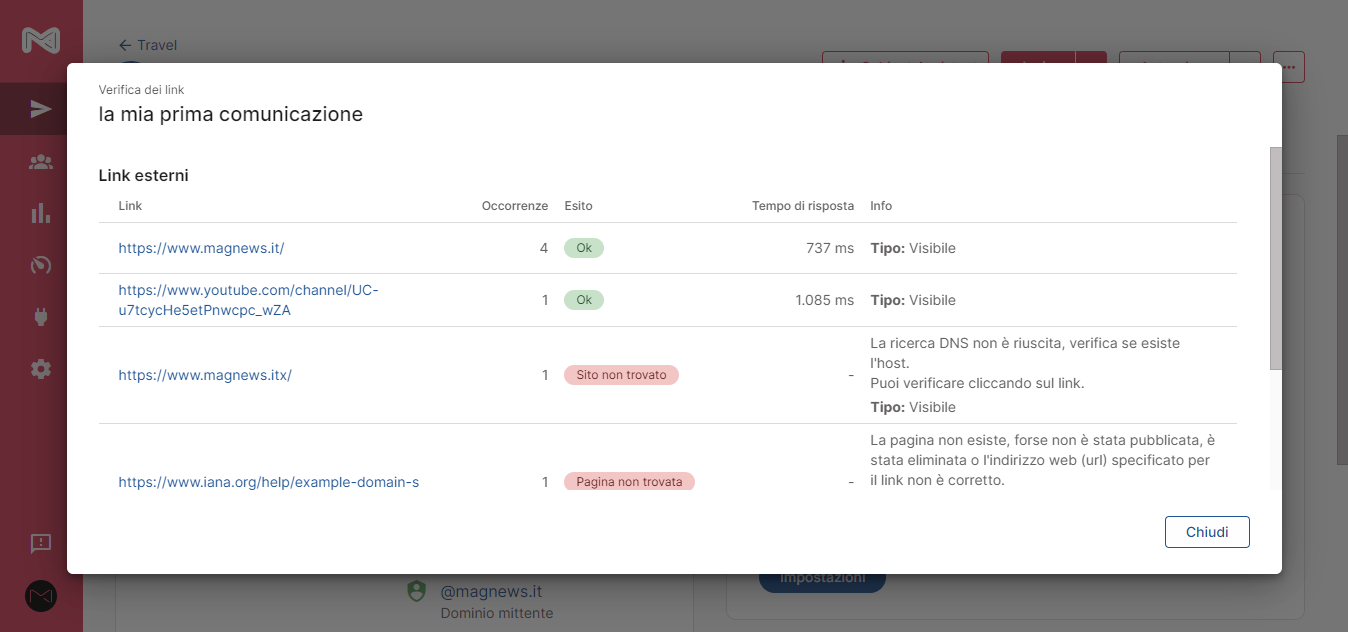Click the background page vertical scrollbar
This screenshot has height=632, width=1348.
point(1342,300)
